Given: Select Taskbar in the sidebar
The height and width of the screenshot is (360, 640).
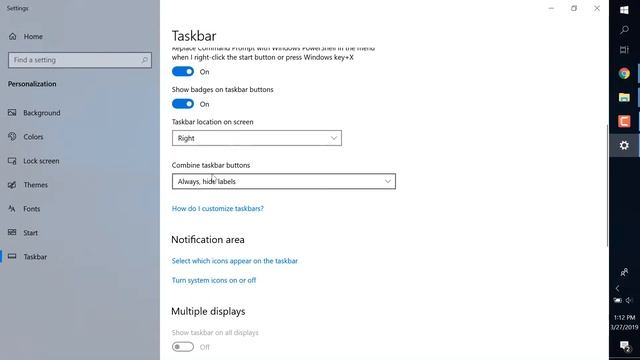Looking at the screenshot, I should [x=35, y=257].
